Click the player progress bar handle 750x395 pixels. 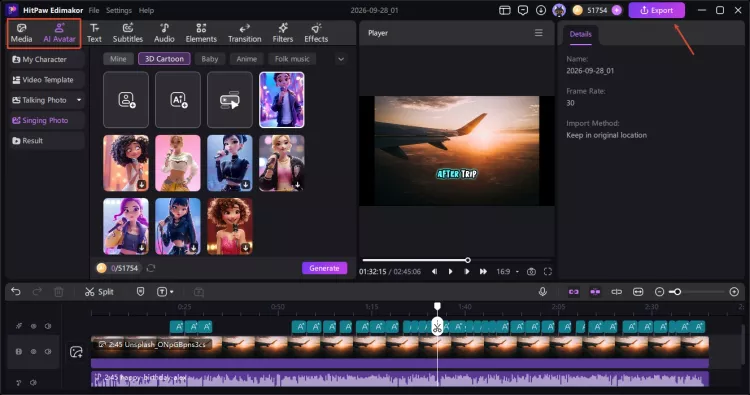tap(468, 260)
